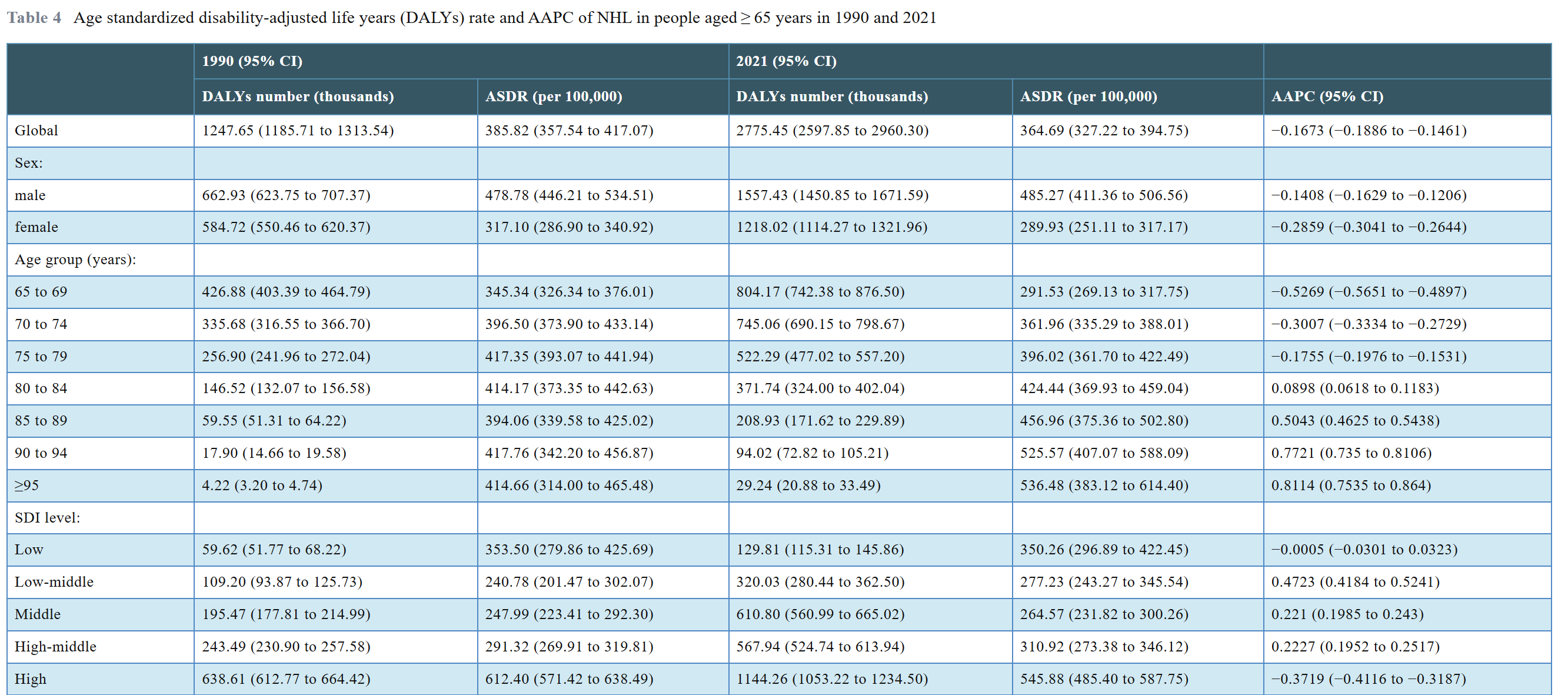The height and width of the screenshot is (695, 1568).
Task: Click the Sex: section row label
Action: click(x=29, y=163)
